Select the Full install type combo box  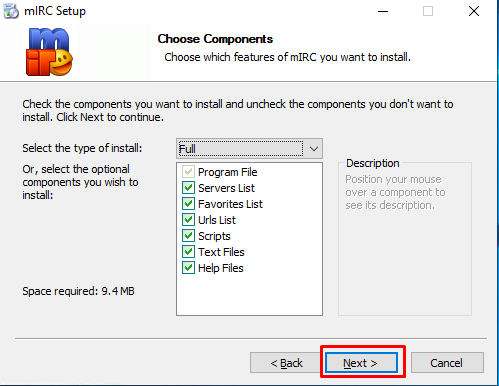[x=249, y=149]
